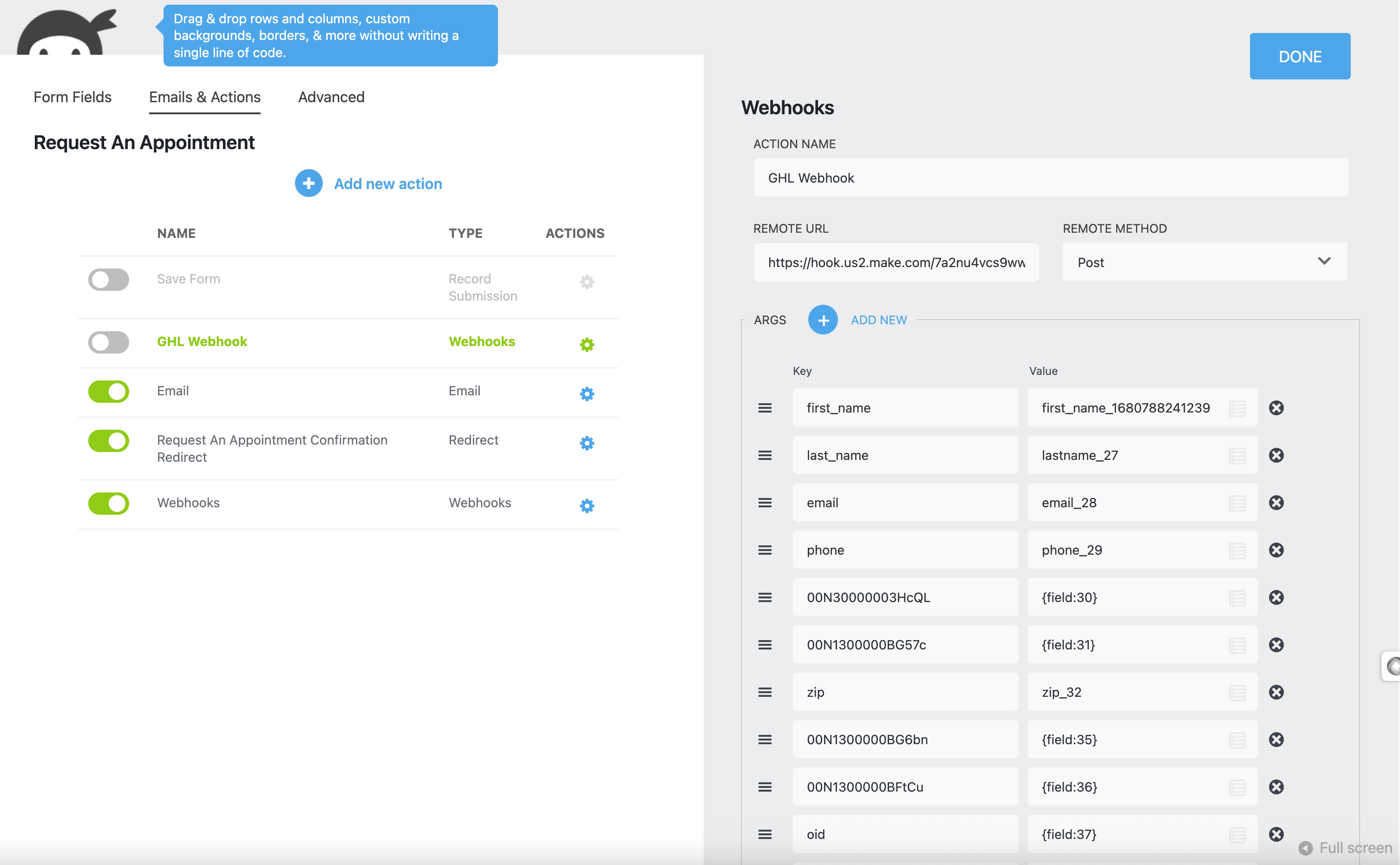Click blue plus icon beside Add new action

[x=309, y=183]
